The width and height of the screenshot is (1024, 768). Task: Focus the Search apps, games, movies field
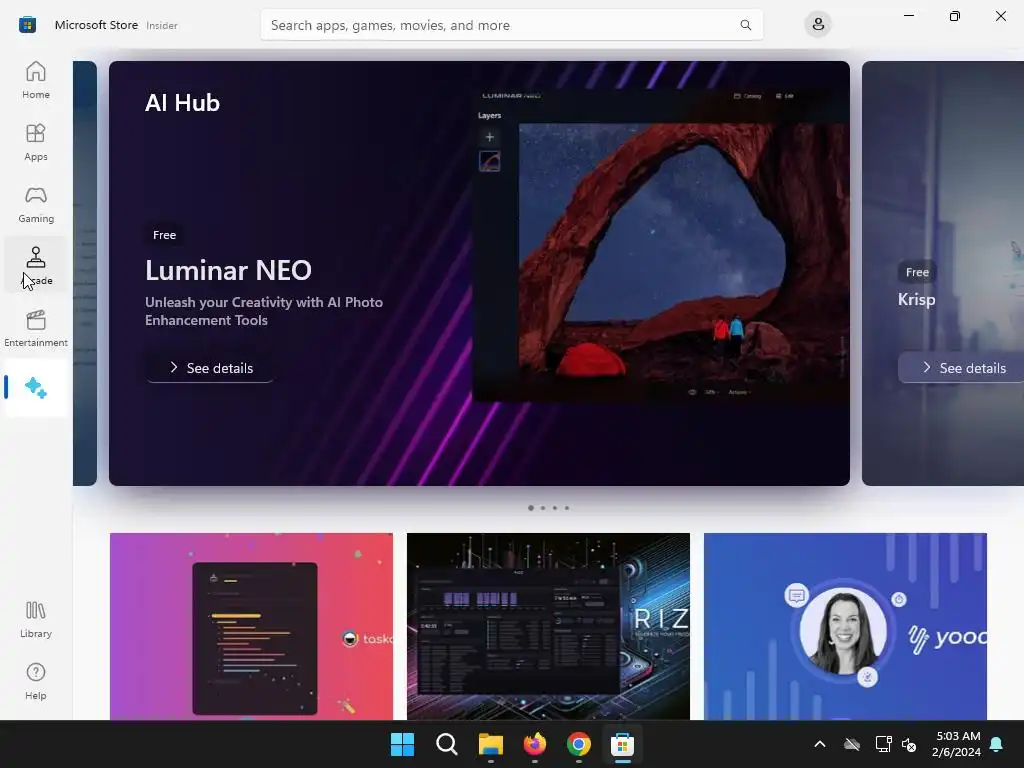pos(511,25)
